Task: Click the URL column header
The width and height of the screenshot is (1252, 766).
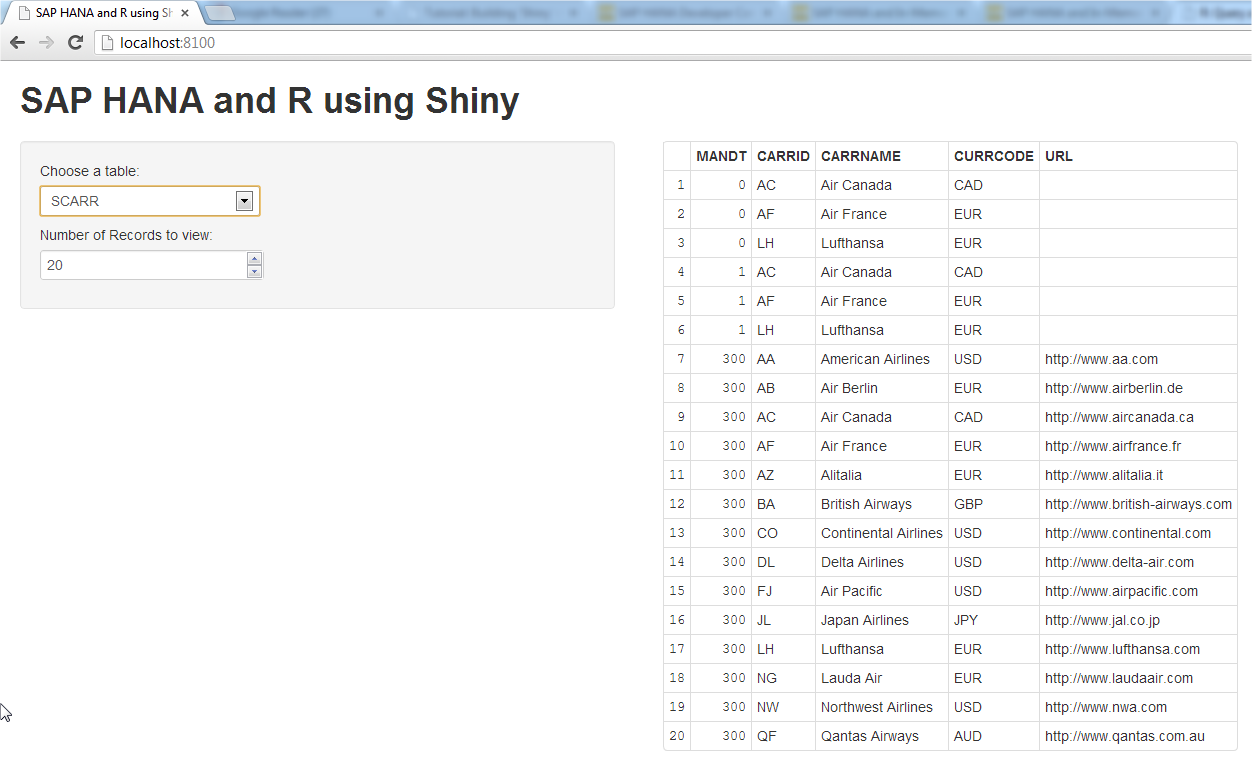Action: point(1138,156)
